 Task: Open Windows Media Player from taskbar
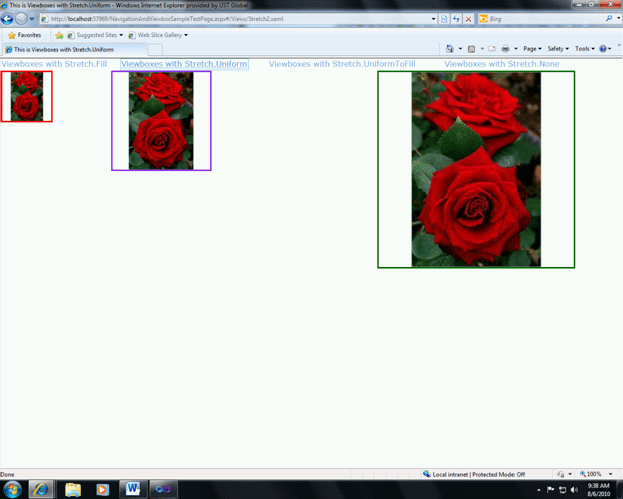[x=102, y=489]
